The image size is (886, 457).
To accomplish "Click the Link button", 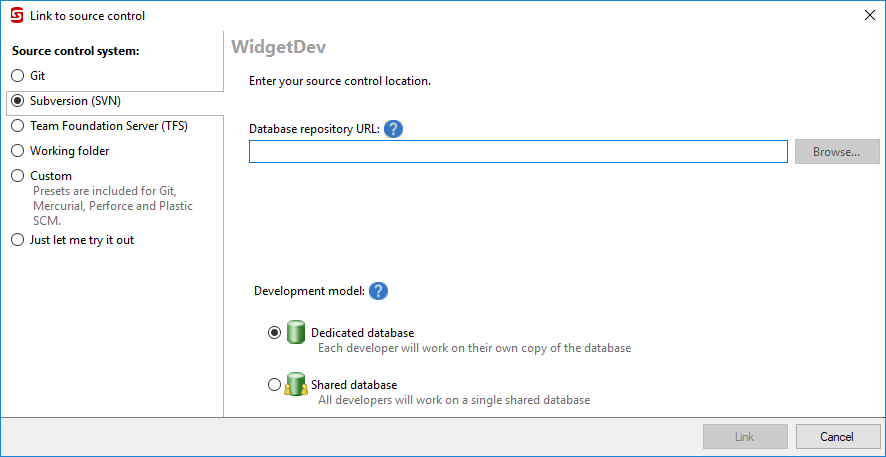I will [x=745, y=437].
